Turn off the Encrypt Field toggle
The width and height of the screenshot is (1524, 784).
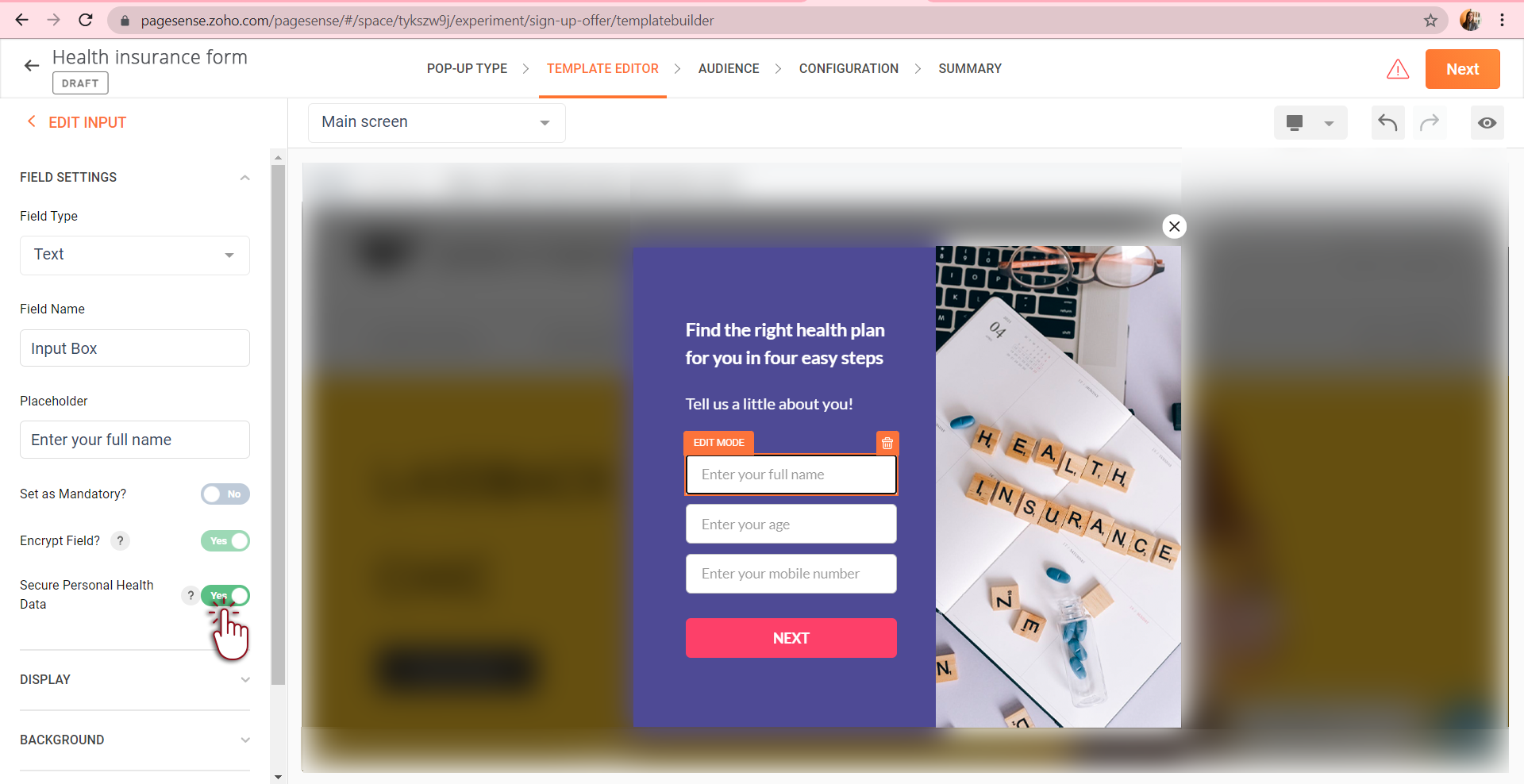225,541
